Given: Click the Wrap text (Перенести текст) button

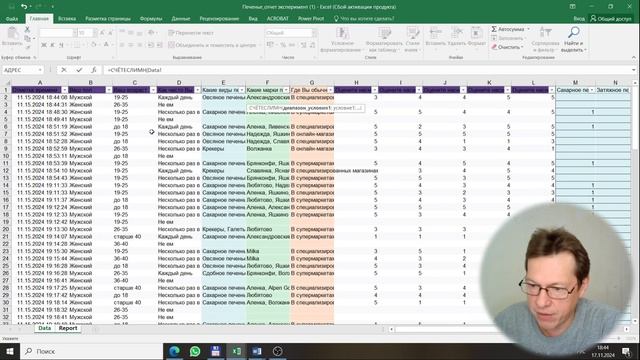Looking at the screenshot, I should click(x=191, y=33).
